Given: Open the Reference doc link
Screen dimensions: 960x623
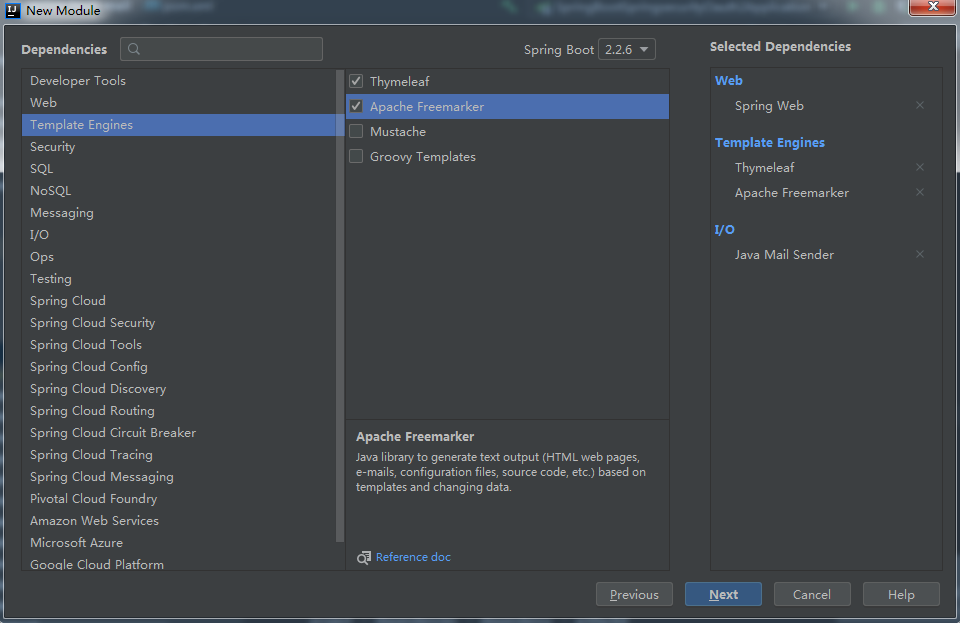Looking at the screenshot, I should pyautogui.click(x=413, y=557).
